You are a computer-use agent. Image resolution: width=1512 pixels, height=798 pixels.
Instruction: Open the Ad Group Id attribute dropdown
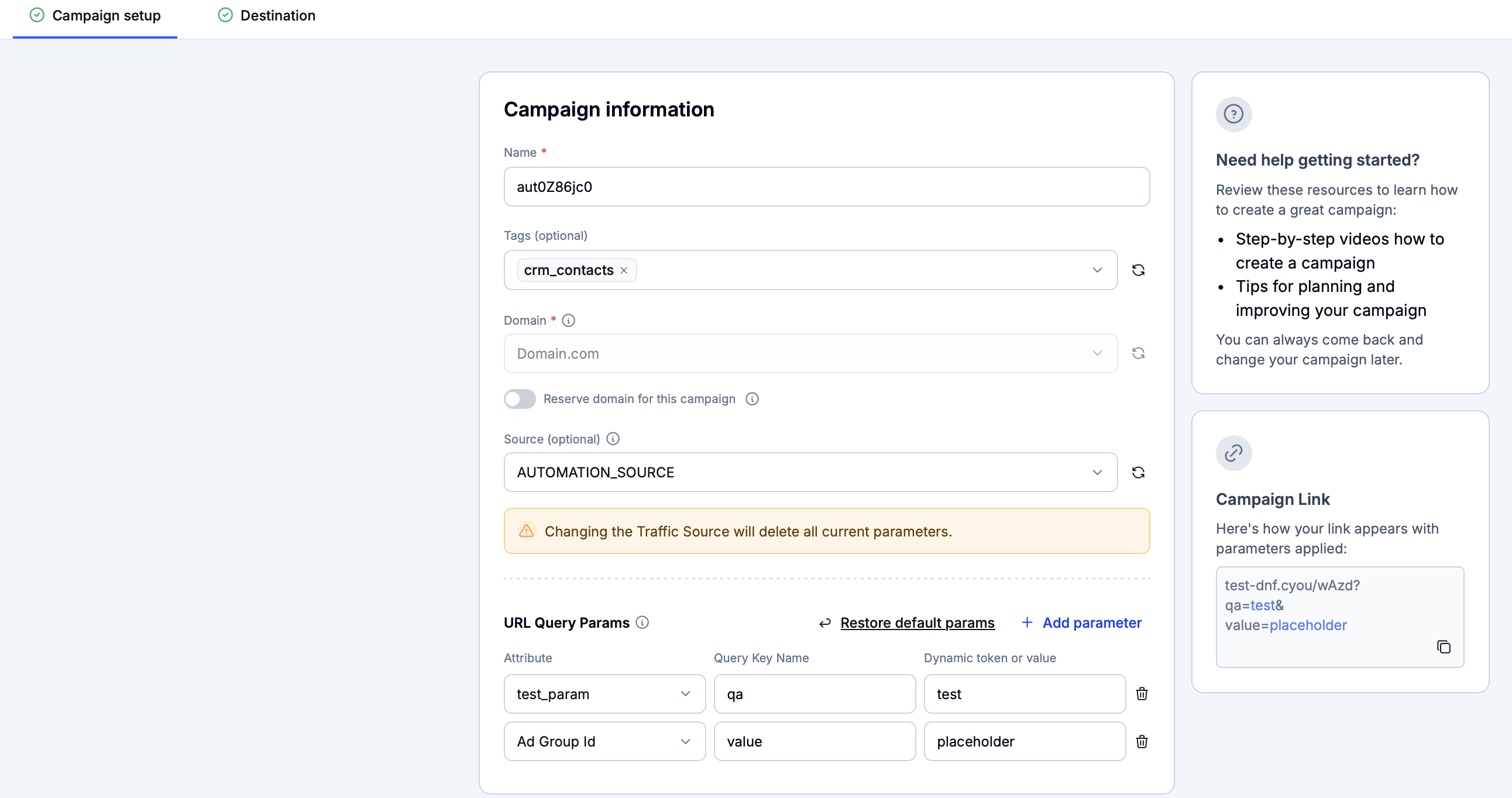coord(604,742)
